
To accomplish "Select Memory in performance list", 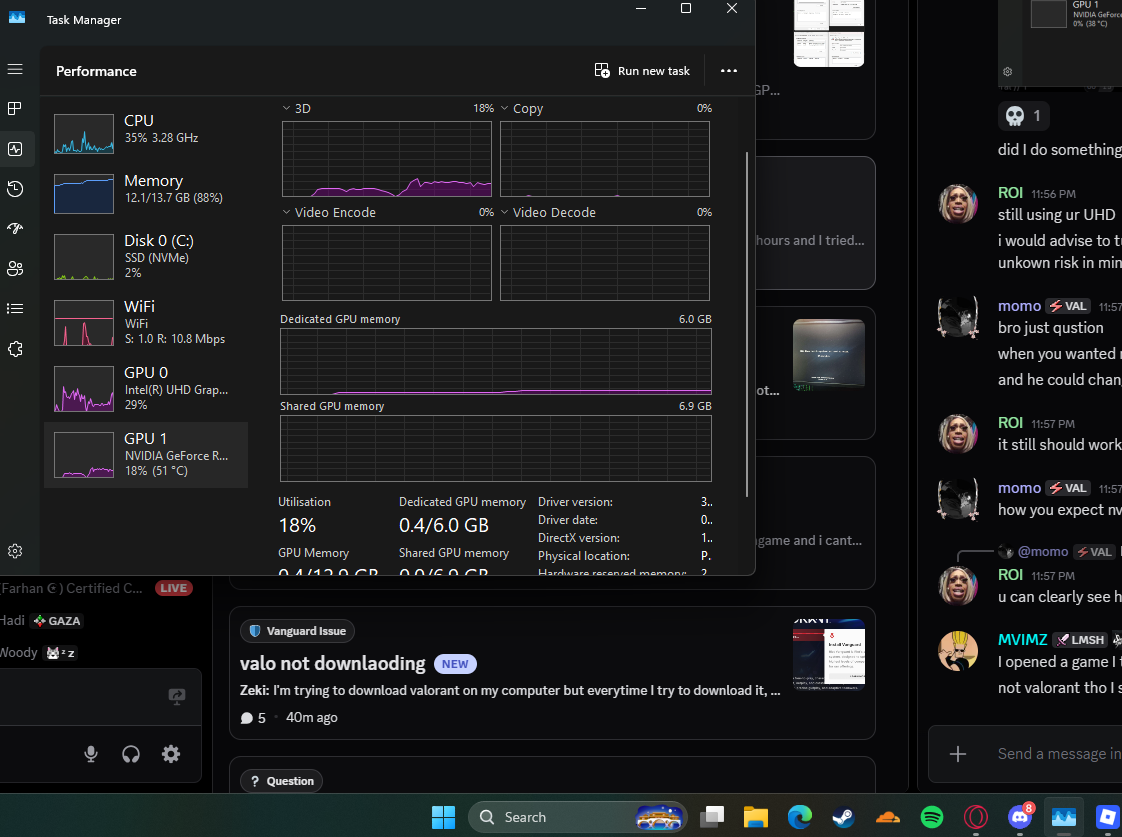I will (146, 194).
